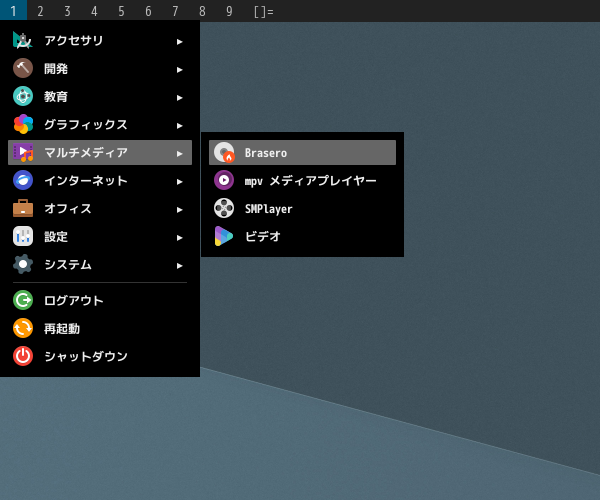Click the globe icon for インターネット
The width and height of the screenshot is (600, 500).
point(23,180)
